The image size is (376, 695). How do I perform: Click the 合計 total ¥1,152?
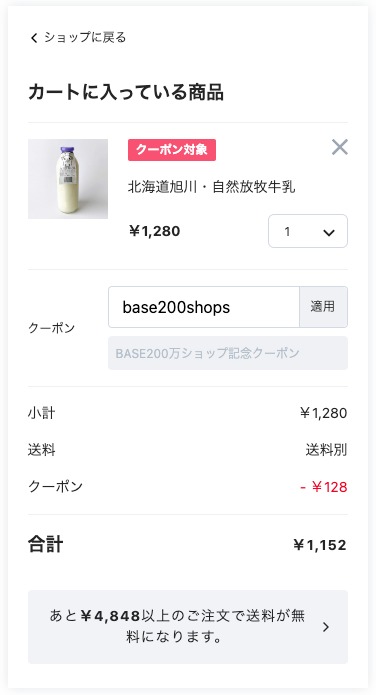pyautogui.click(x=320, y=545)
